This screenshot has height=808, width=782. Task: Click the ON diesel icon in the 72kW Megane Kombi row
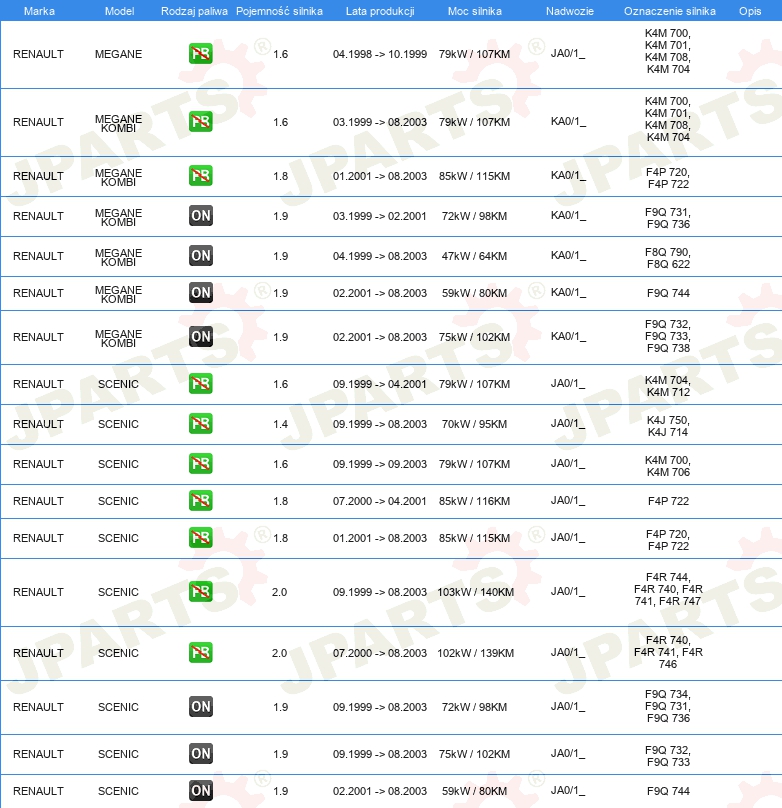click(x=200, y=215)
